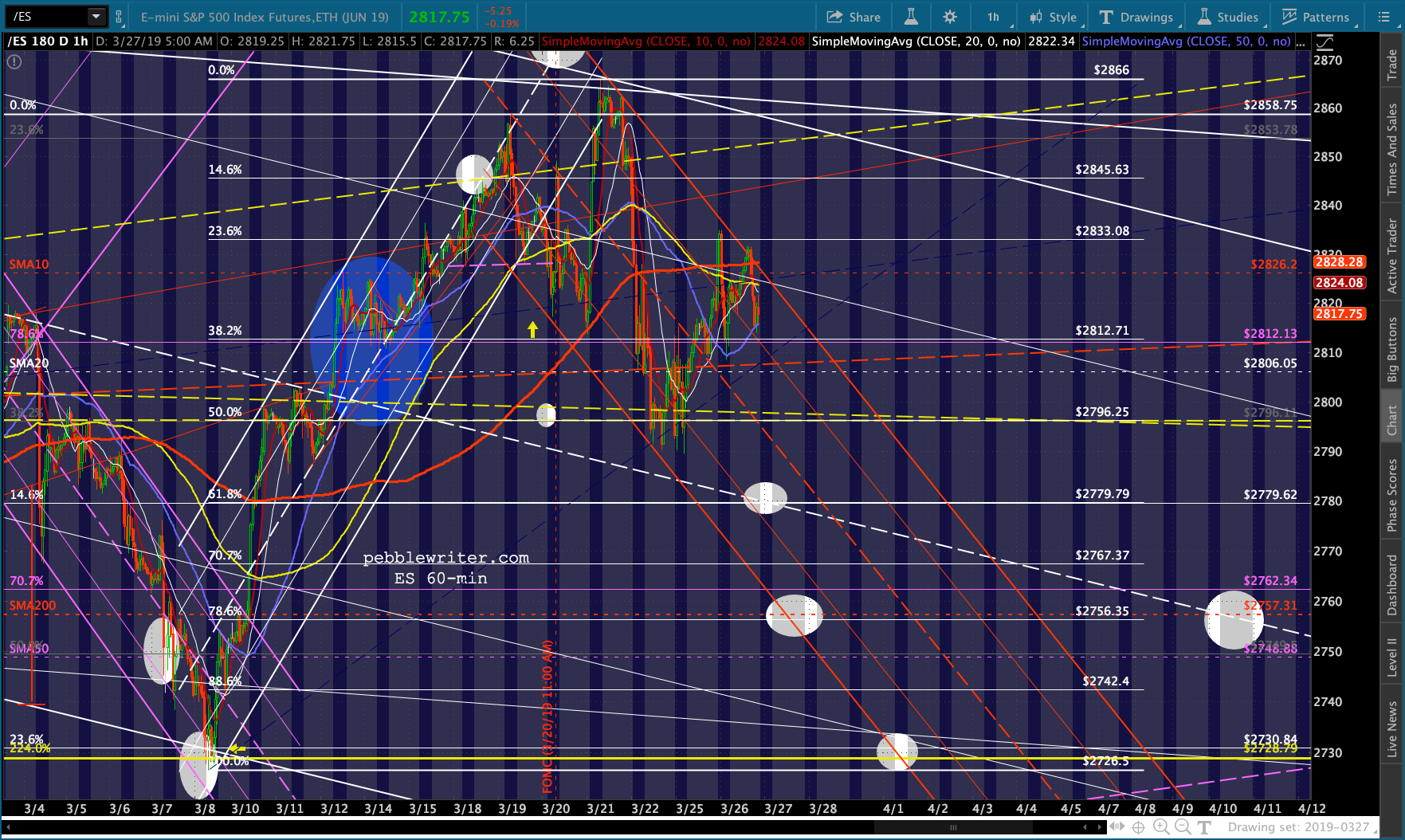Image resolution: width=1405 pixels, height=840 pixels.
Task: Click the SimpleMovingAvg CLOSE 50 study label
Action: click(x=1187, y=41)
